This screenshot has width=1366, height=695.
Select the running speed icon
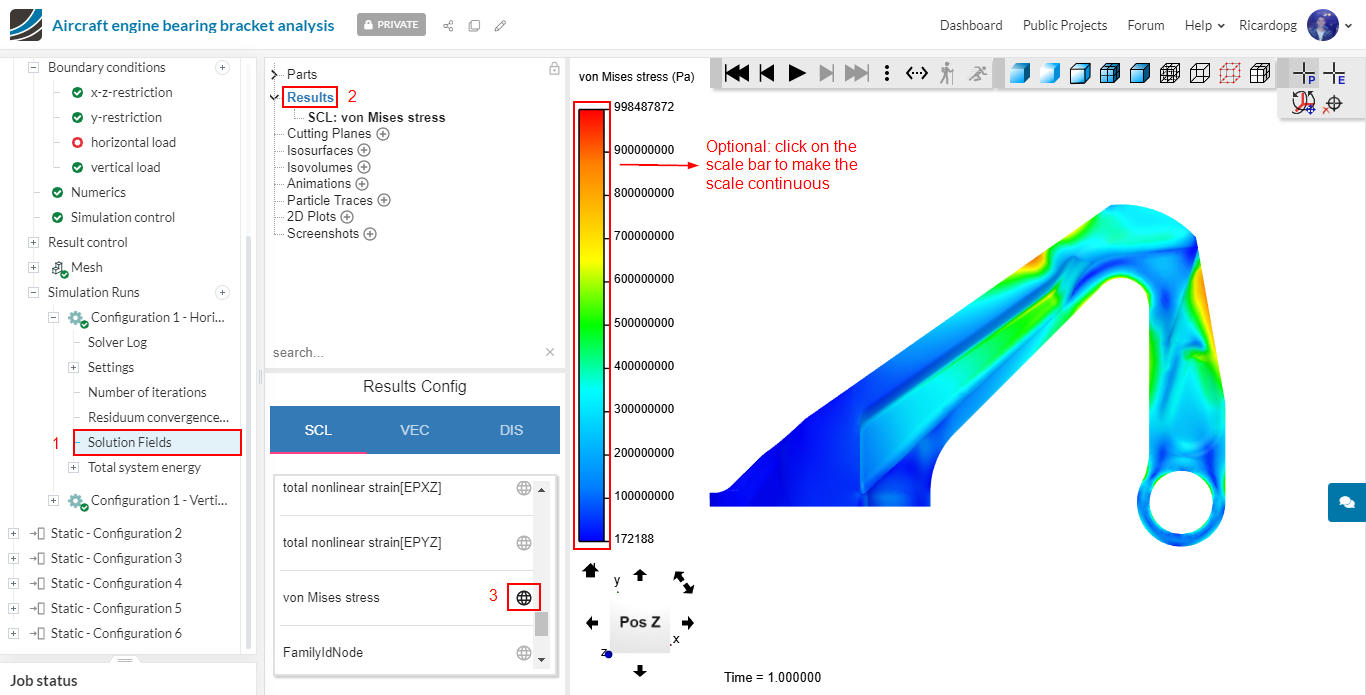[x=977, y=73]
